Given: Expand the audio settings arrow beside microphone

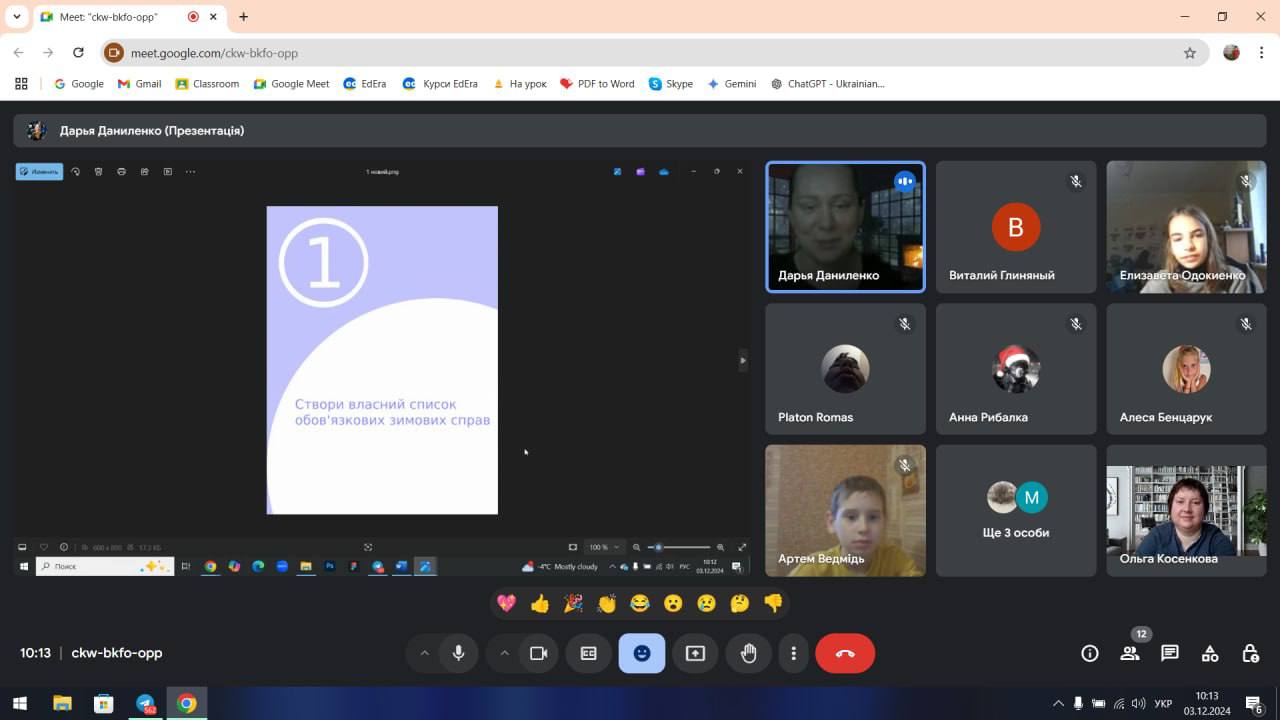Looking at the screenshot, I should 424,653.
